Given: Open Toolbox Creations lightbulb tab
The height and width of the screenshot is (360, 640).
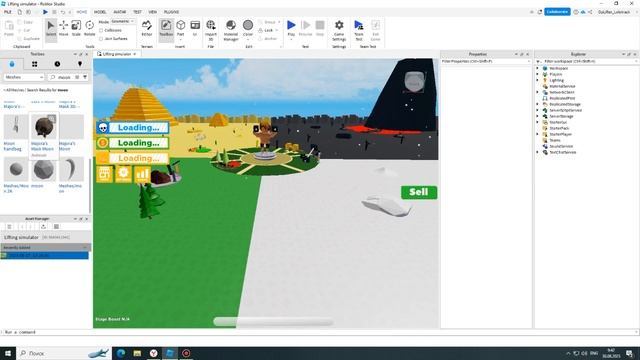Looking at the screenshot, I should (x=80, y=64).
